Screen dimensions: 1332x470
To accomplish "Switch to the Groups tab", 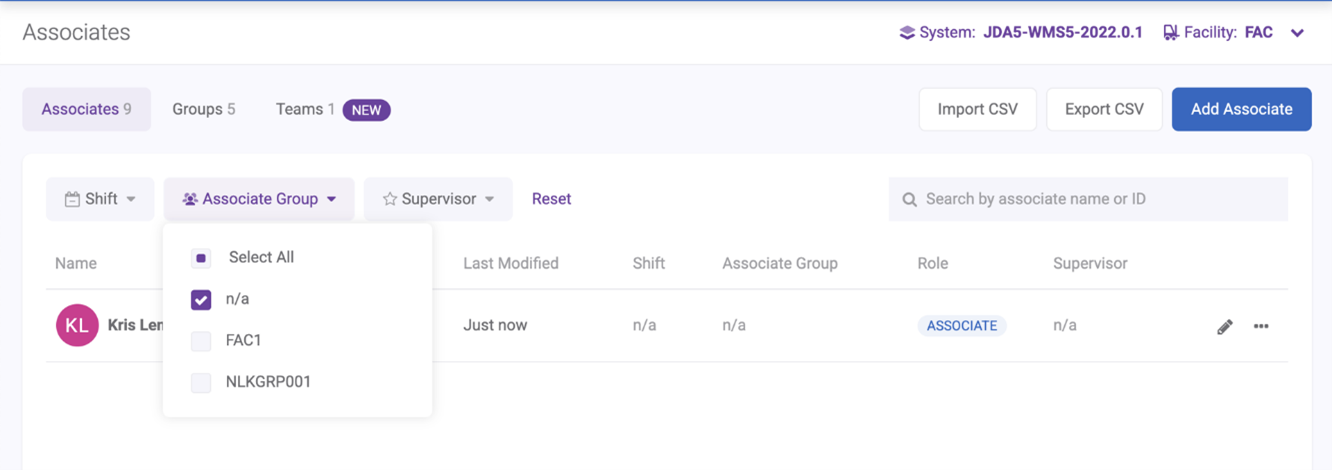I will pyautogui.click(x=203, y=109).
